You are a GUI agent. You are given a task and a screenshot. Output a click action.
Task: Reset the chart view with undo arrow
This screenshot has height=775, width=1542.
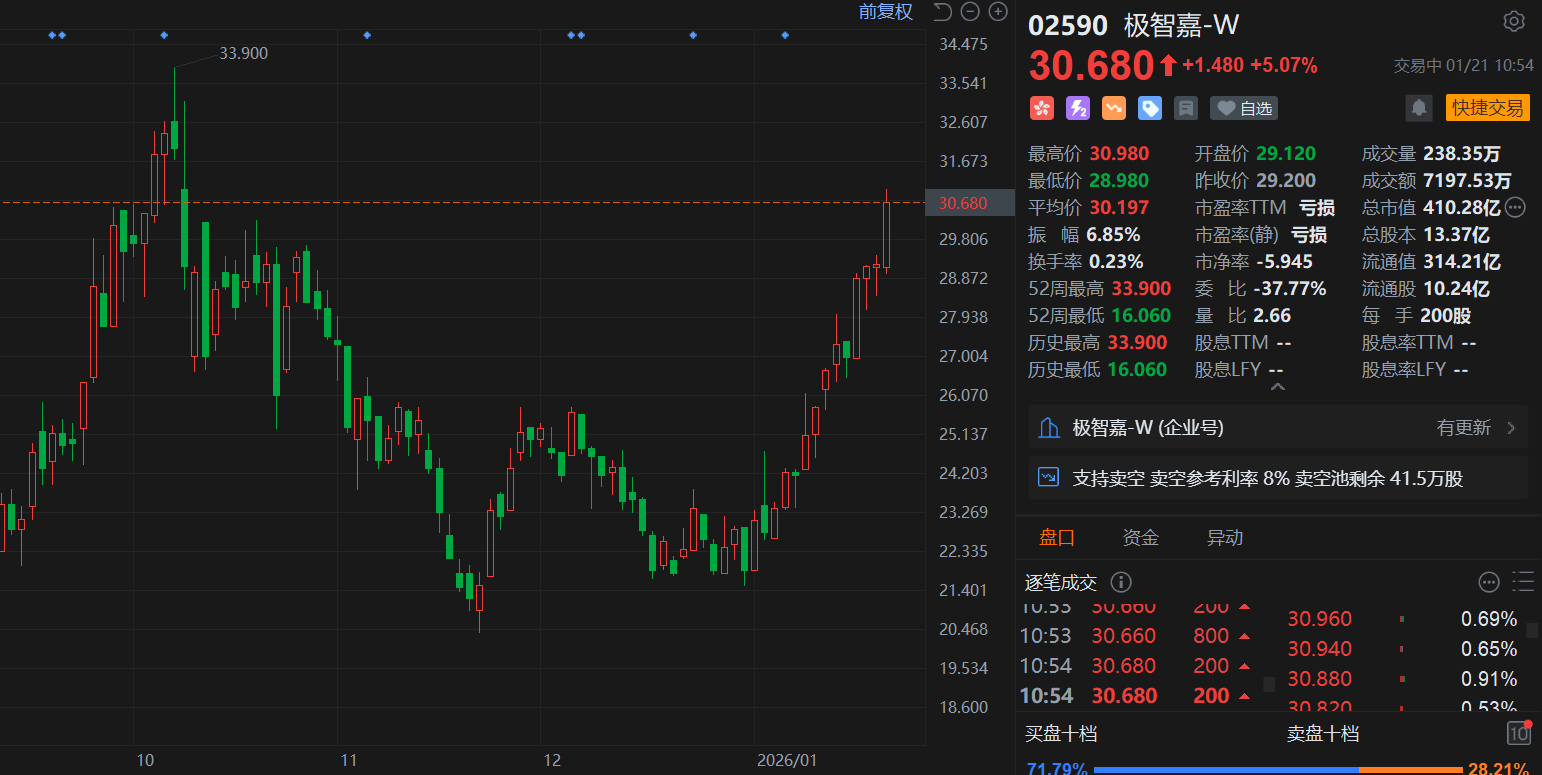click(942, 12)
